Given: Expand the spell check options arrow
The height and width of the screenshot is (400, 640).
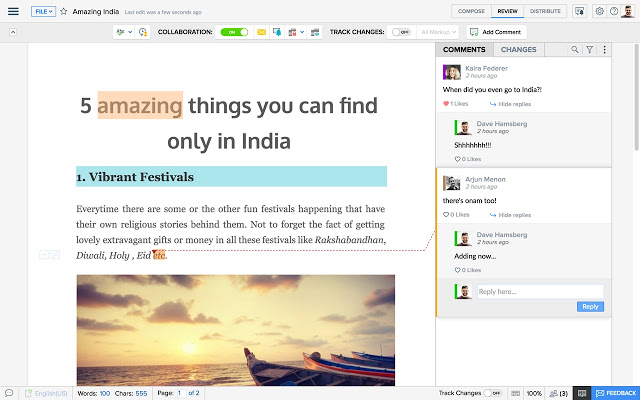Looking at the screenshot, I should click(130, 32).
